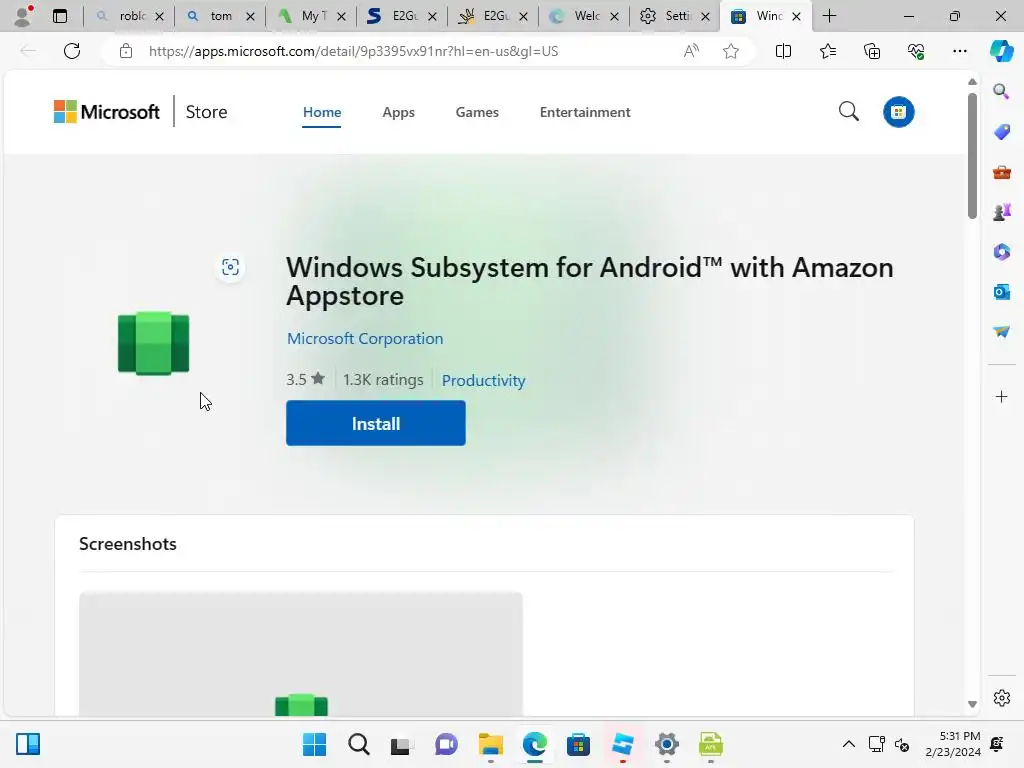The image size is (1024, 768).
Task: Open sidebar settings gear icon
Action: point(1001,698)
